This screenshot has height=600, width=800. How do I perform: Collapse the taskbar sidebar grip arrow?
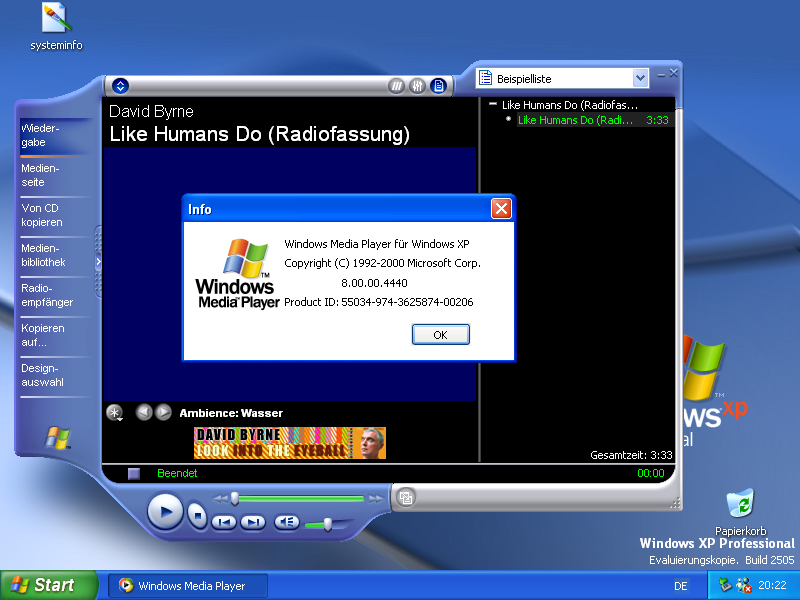tap(98, 262)
